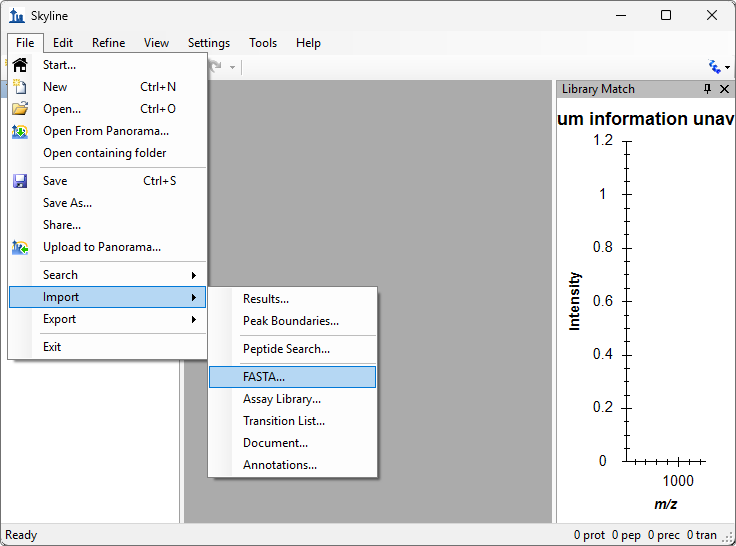Click the Open folder icon
736x546 pixels.
(20, 109)
